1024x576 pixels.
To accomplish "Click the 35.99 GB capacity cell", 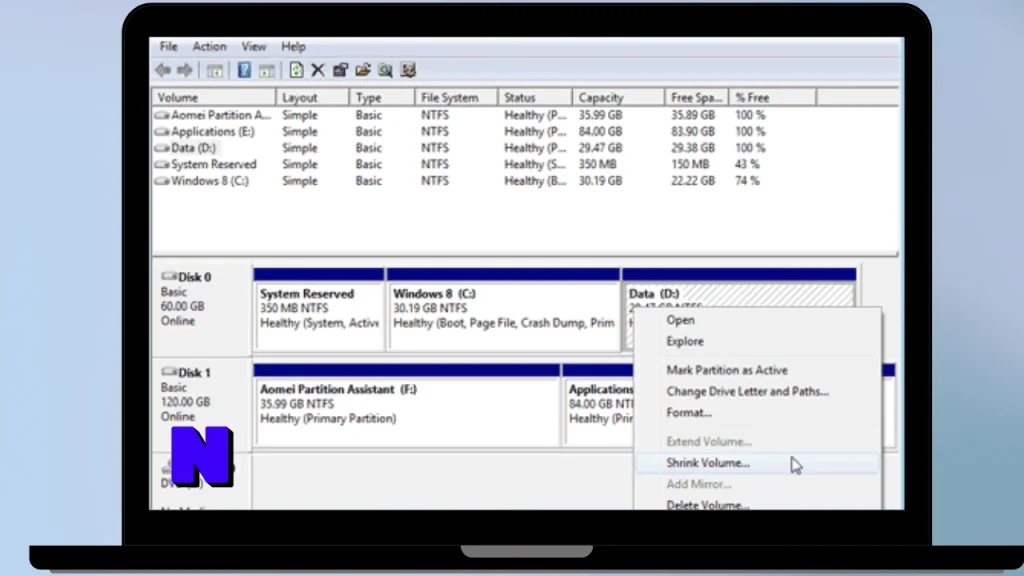I will 600,115.
